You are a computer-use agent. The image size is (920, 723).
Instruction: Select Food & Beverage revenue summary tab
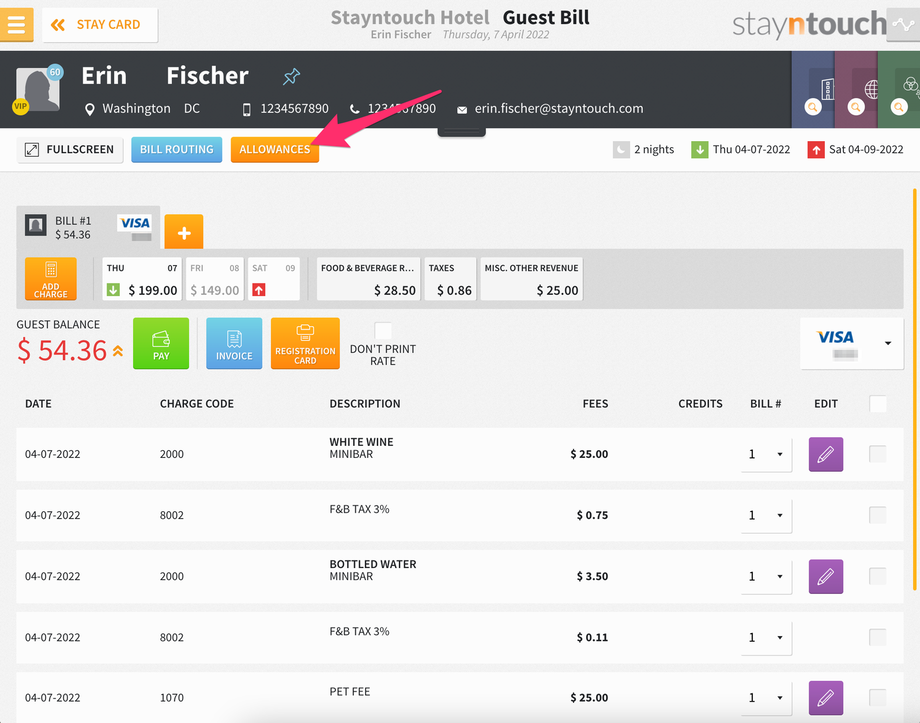click(368, 279)
